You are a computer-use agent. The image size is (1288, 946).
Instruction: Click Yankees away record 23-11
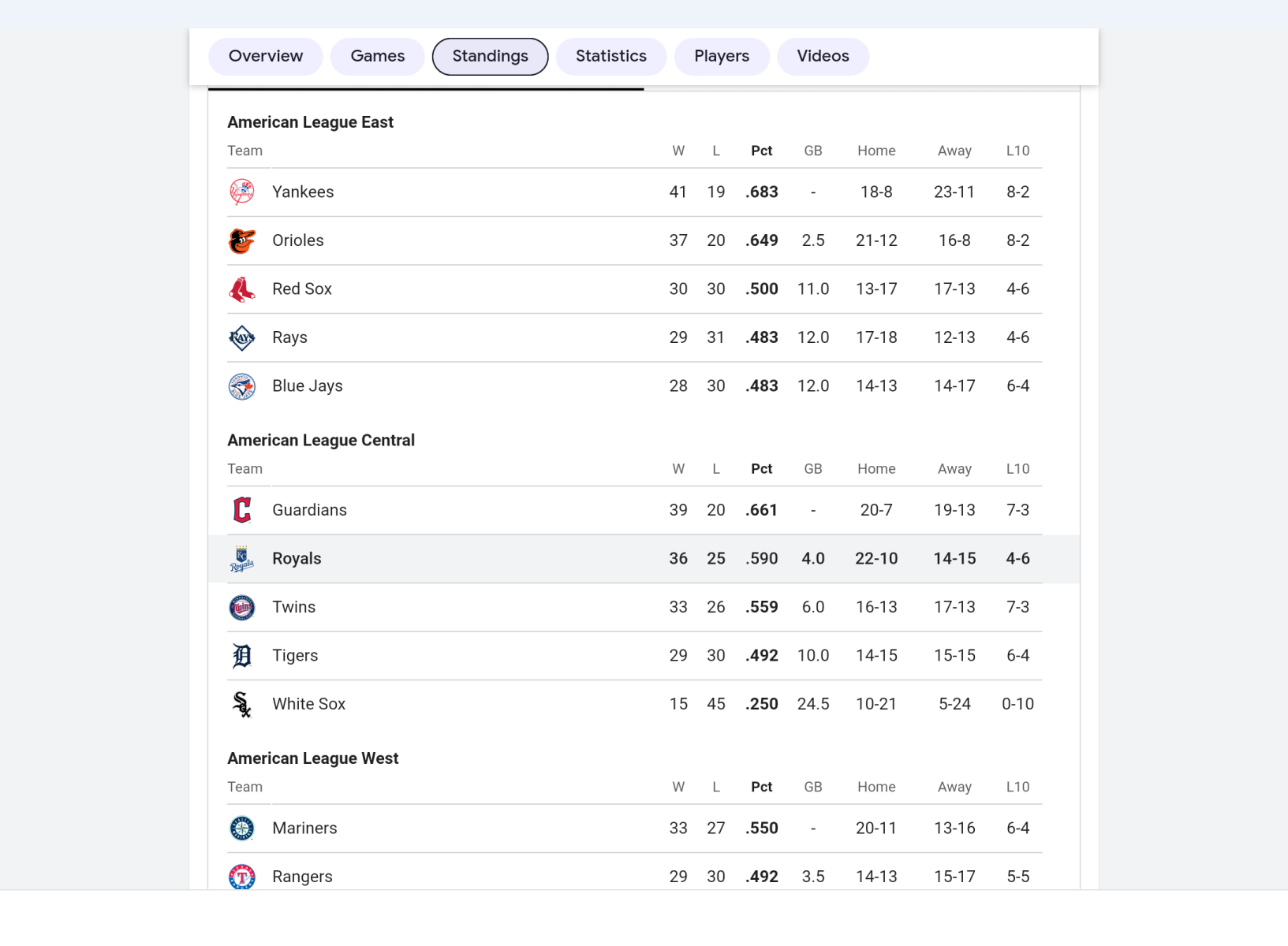click(x=954, y=192)
